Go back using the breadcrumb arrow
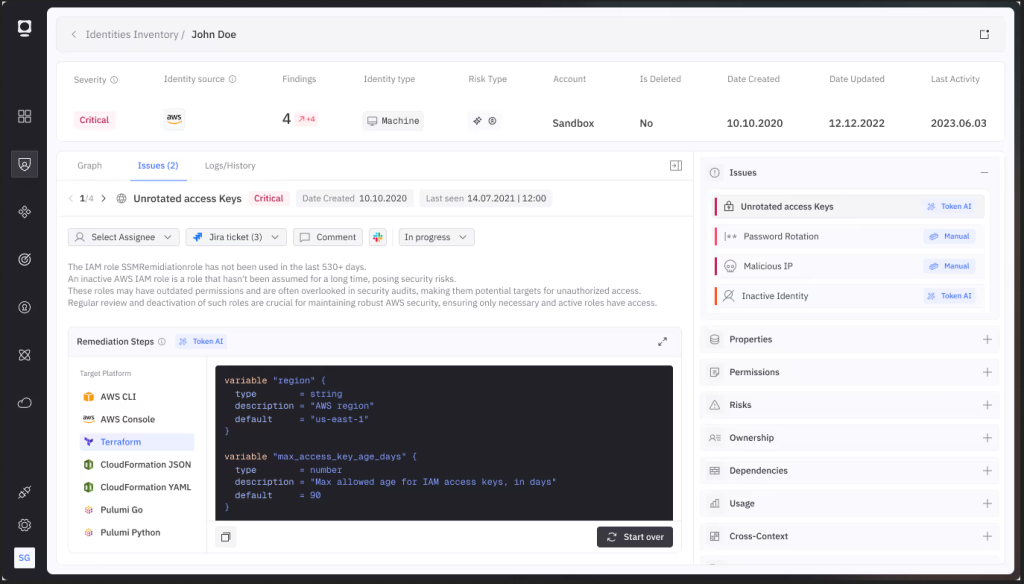1024x584 pixels. (x=73, y=34)
